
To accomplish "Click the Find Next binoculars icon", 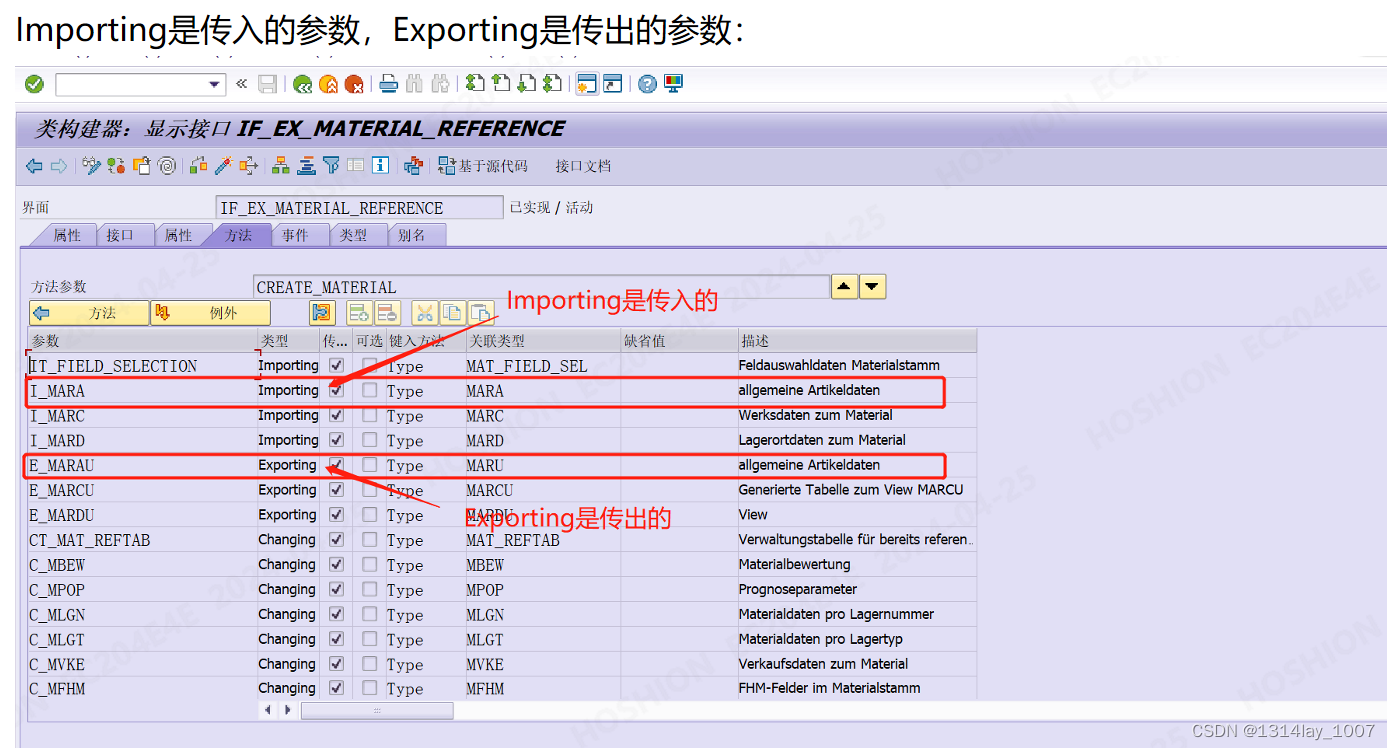I will (x=439, y=84).
